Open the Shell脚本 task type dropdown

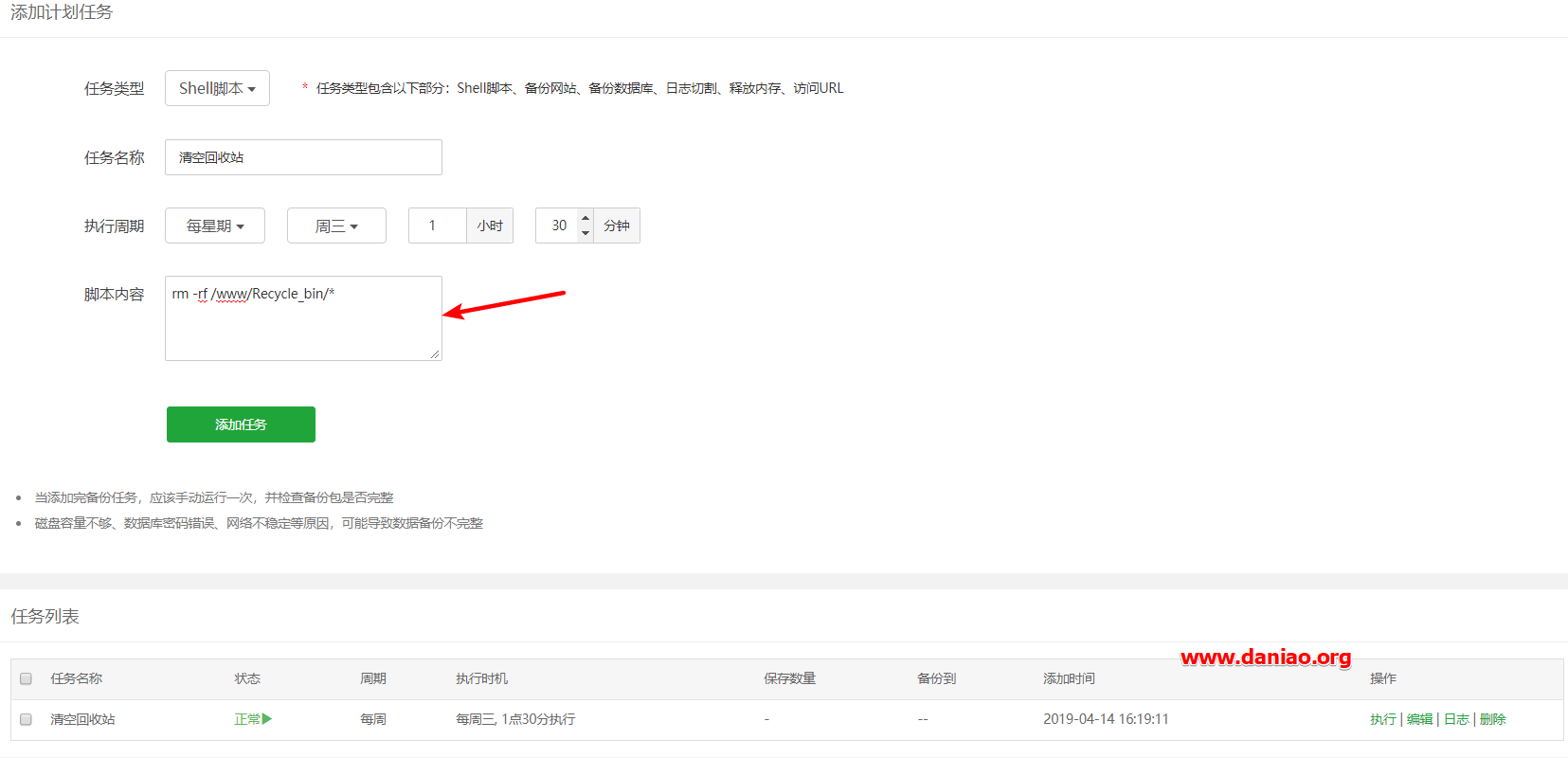217,88
